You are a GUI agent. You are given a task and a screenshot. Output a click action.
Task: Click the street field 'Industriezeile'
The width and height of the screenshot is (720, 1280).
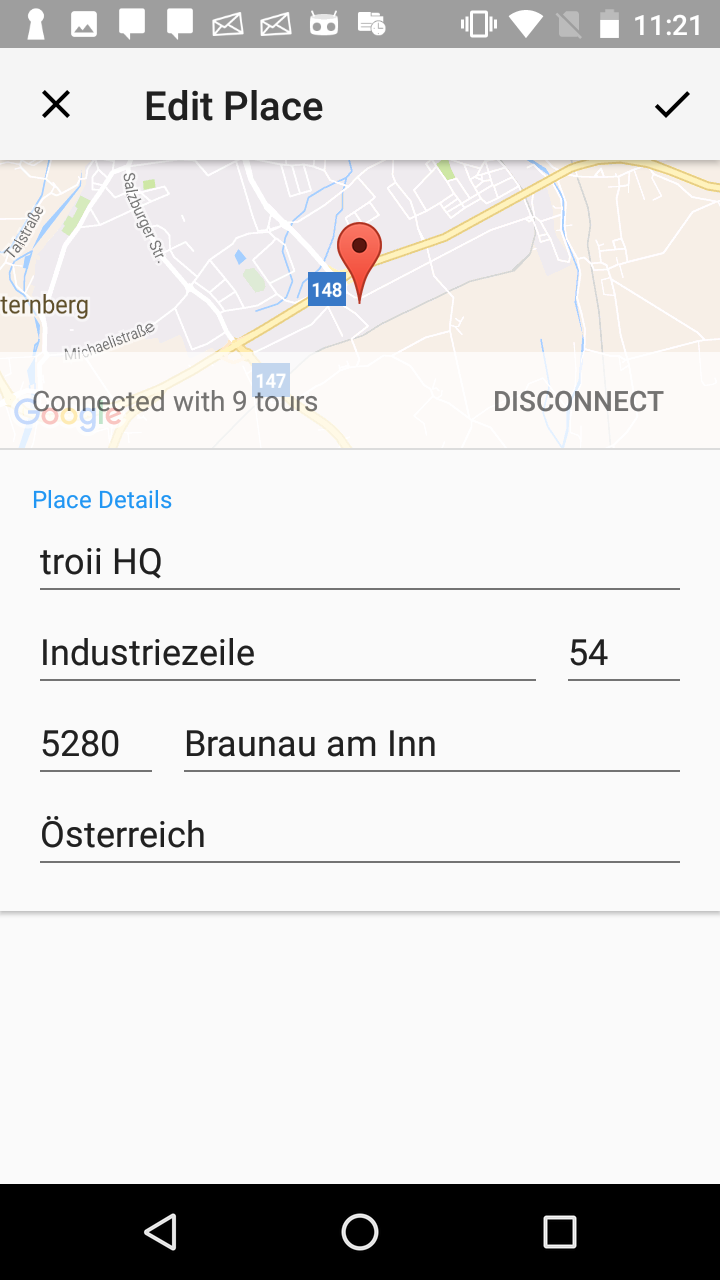[x=287, y=653]
